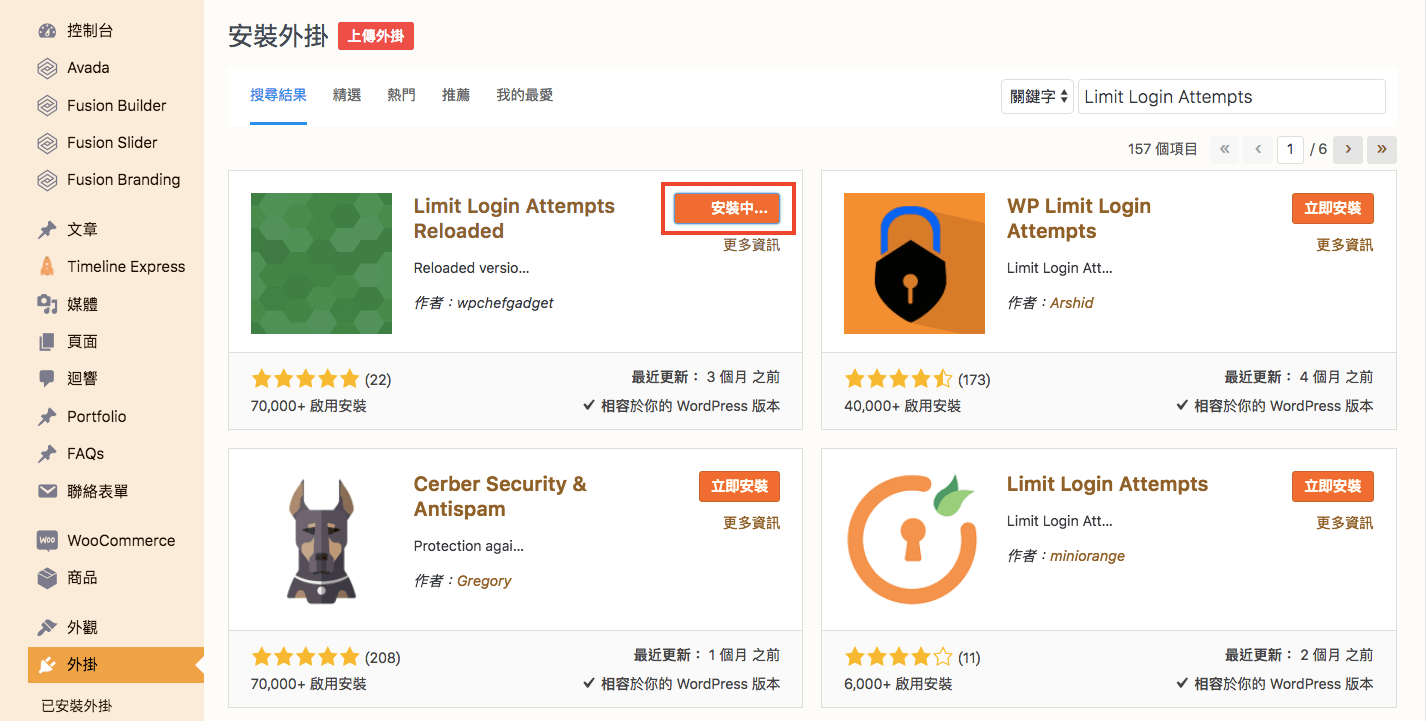1426x721 pixels.
Task: Select the Fusion Slider icon
Action: [47, 143]
